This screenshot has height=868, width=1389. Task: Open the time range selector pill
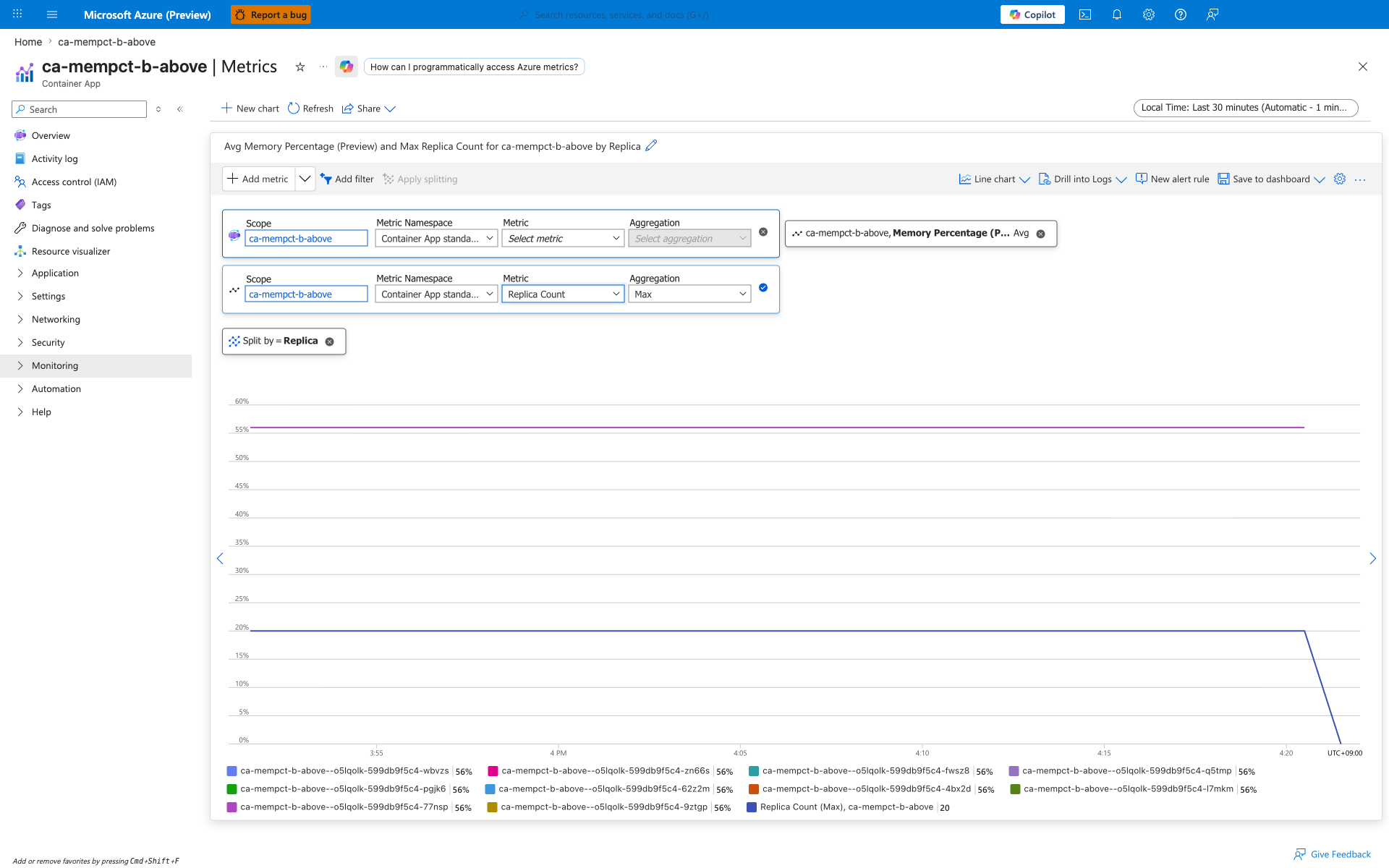pyautogui.click(x=1246, y=108)
